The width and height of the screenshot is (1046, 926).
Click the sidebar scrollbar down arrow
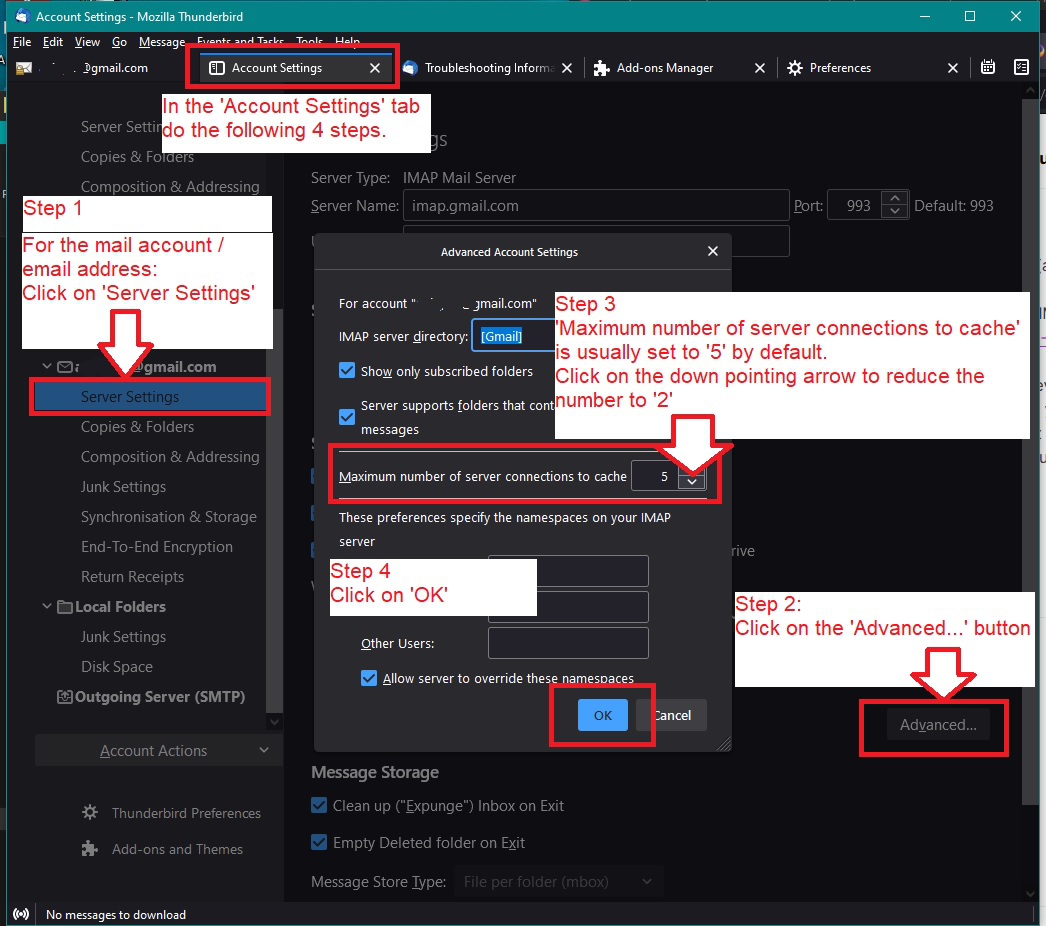(274, 722)
